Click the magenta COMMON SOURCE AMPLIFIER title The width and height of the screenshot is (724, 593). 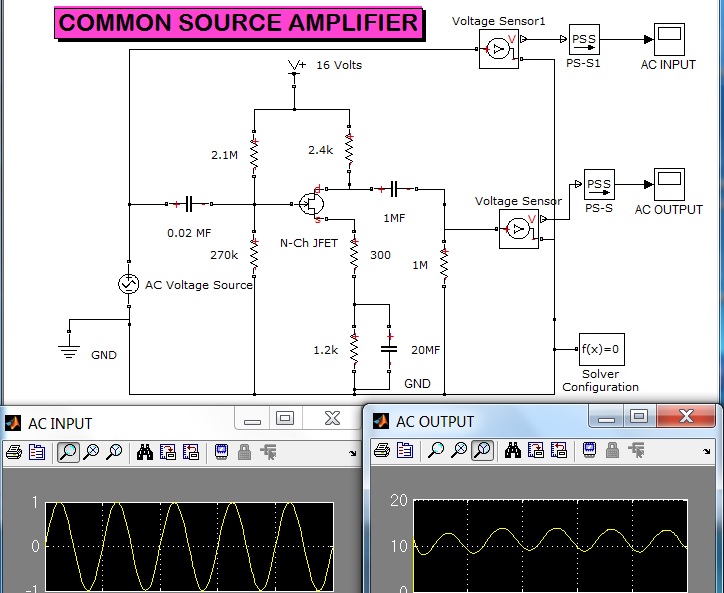pos(238,23)
